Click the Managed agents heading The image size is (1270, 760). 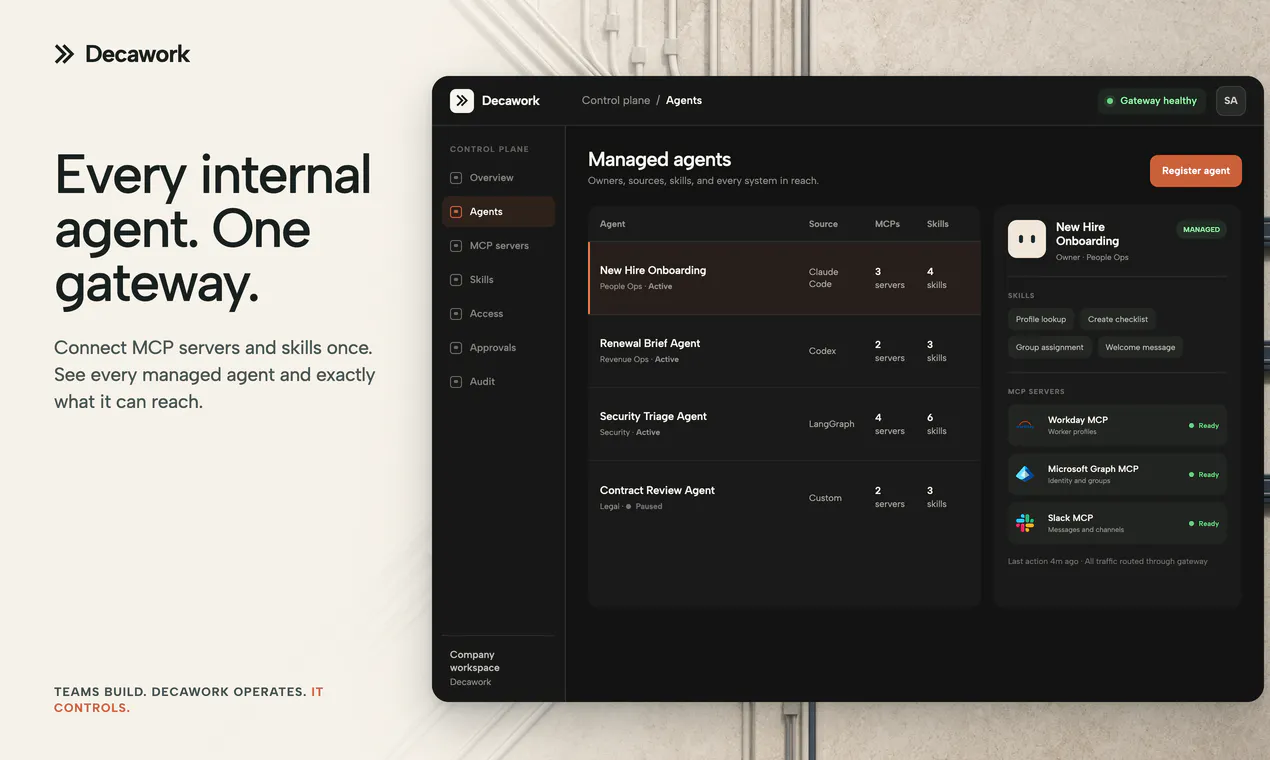point(659,159)
